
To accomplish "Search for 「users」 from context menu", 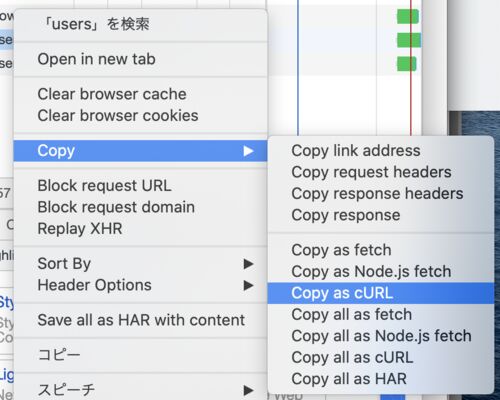I will [x=140, y=24].
